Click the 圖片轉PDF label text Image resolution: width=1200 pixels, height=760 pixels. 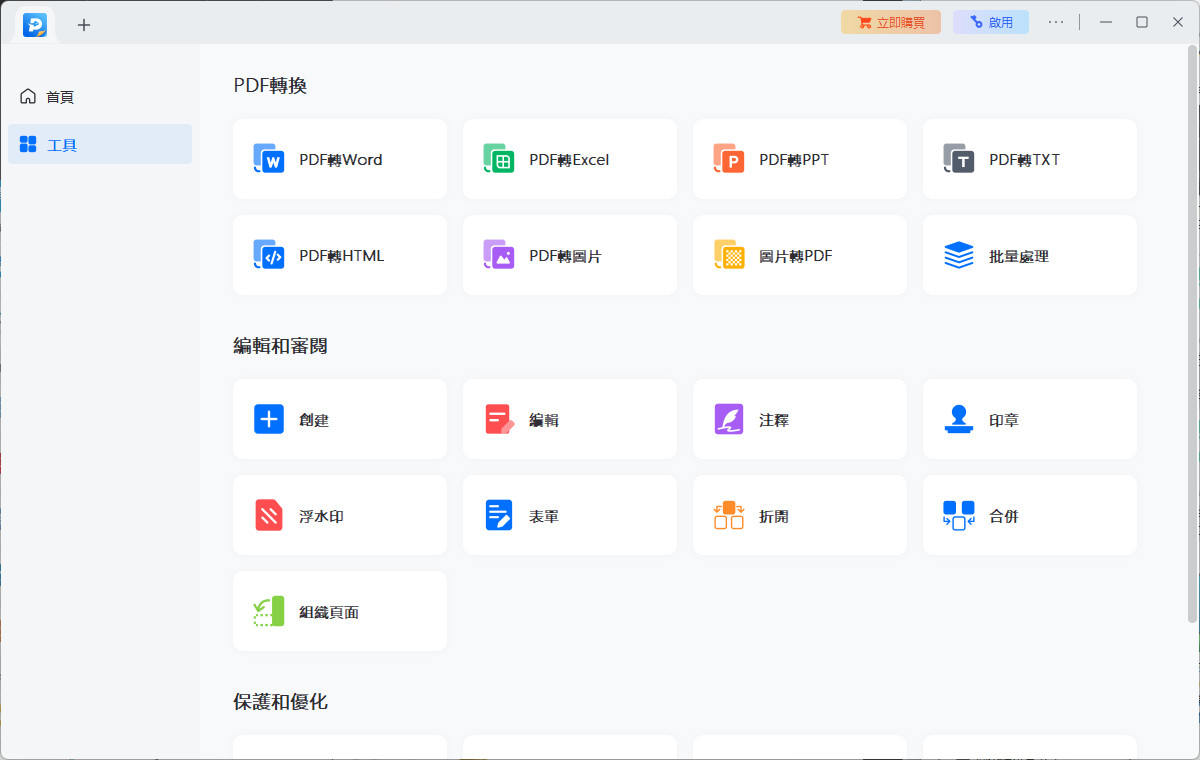[x=796, y=256]
